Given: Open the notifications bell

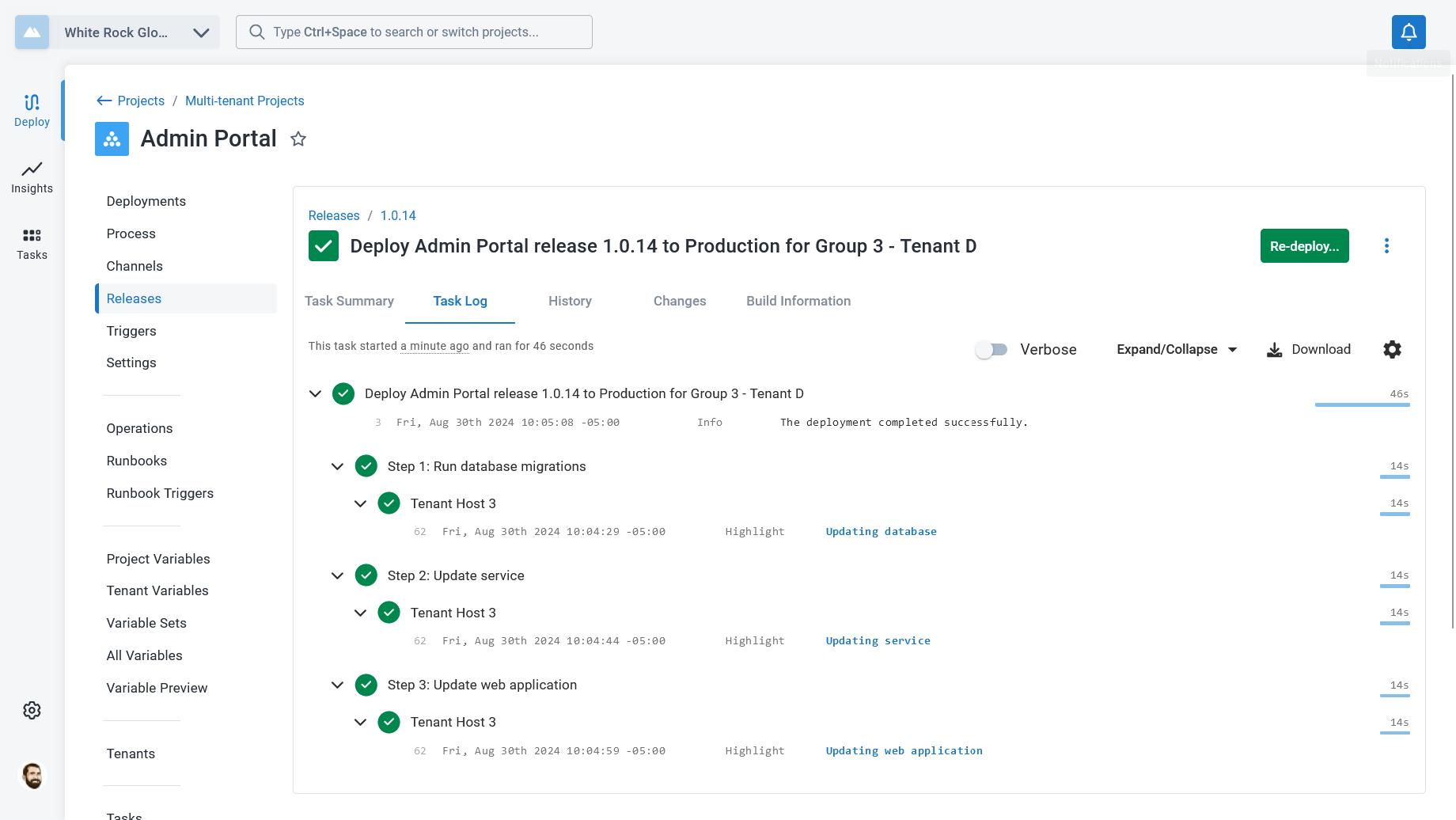Looking at the screenshot, I should (1409, 32).
